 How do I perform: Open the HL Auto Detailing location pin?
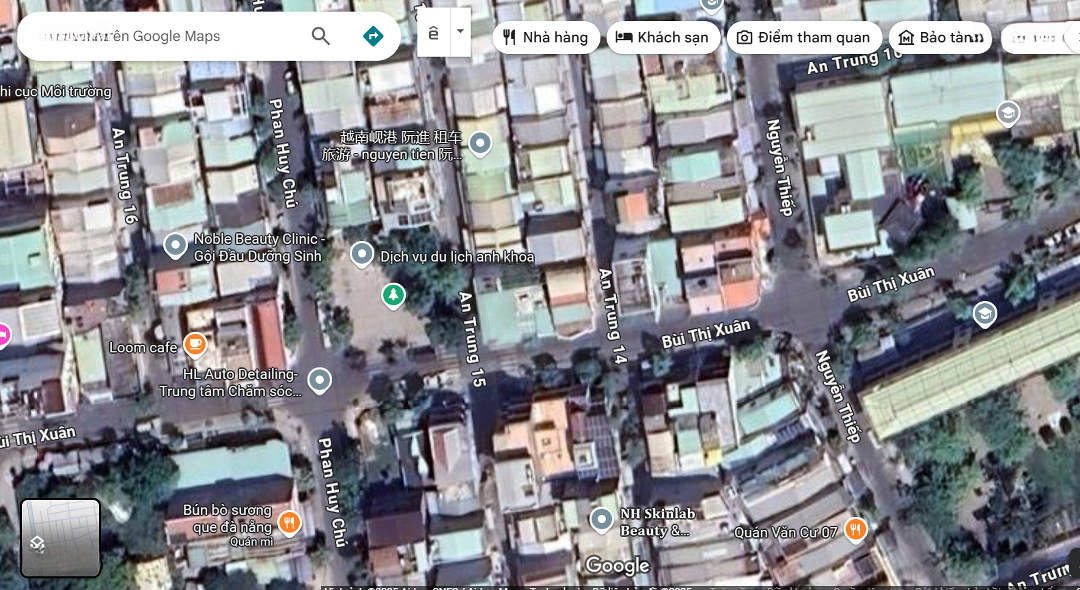click(320, 380)
